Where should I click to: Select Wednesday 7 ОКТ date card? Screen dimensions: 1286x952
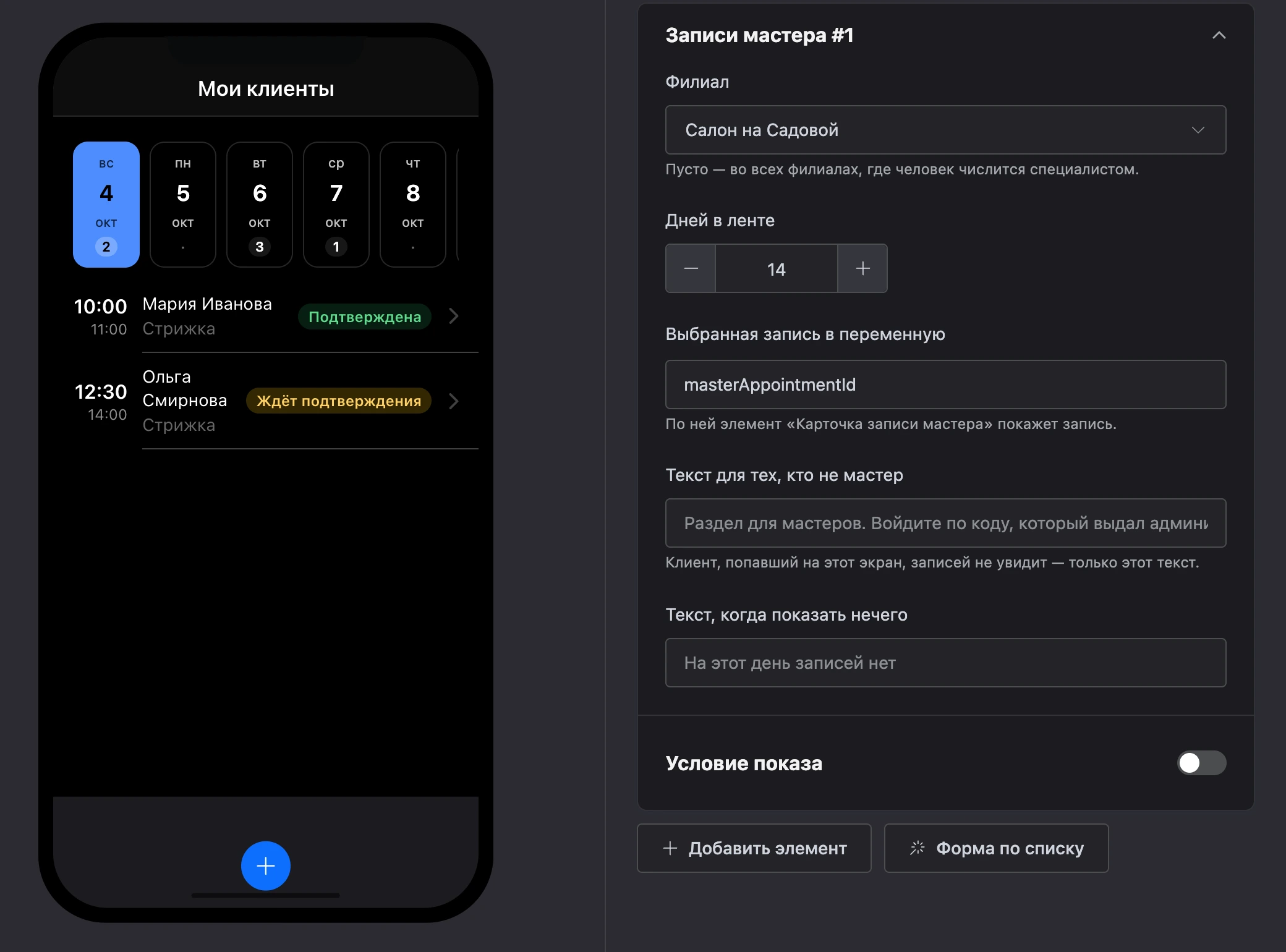pyautogui.click(x=336, y=205)
